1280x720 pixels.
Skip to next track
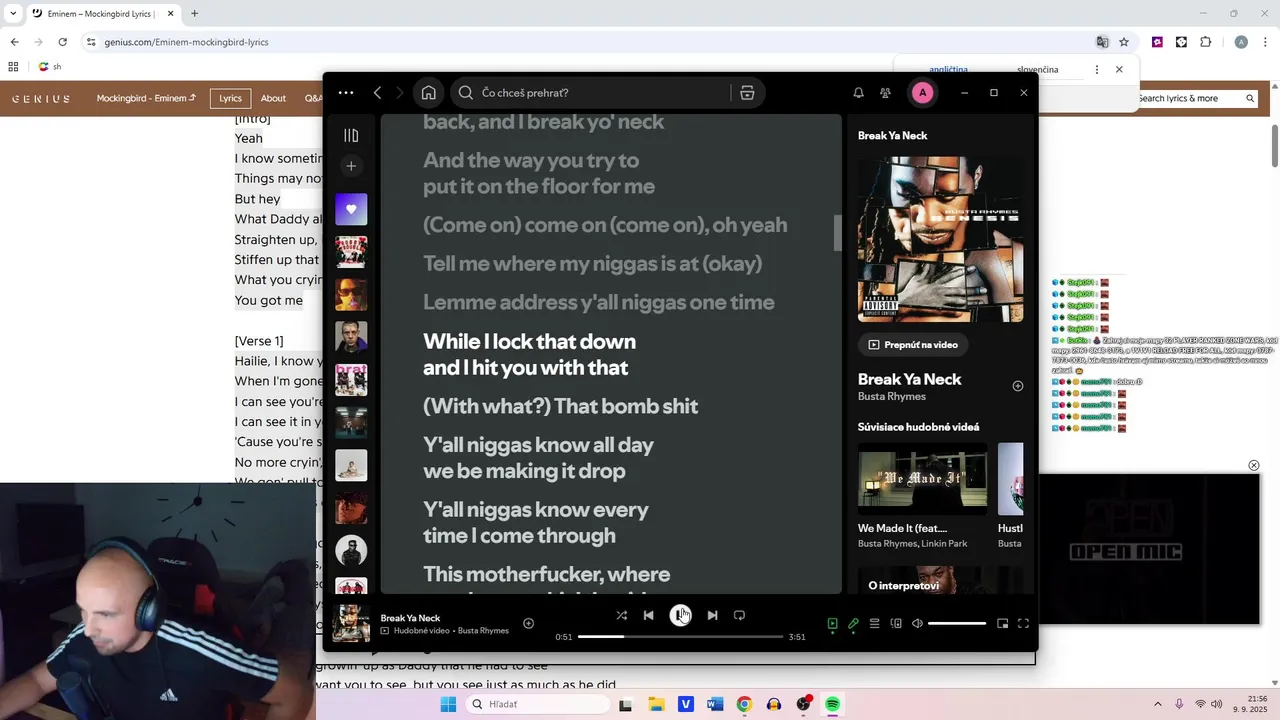(x=712, y=615)
